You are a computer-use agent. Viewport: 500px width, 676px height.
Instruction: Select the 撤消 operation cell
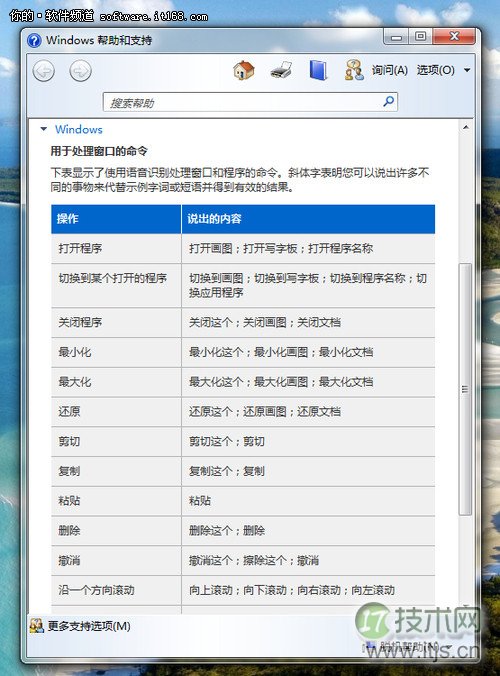click(116, 561)
